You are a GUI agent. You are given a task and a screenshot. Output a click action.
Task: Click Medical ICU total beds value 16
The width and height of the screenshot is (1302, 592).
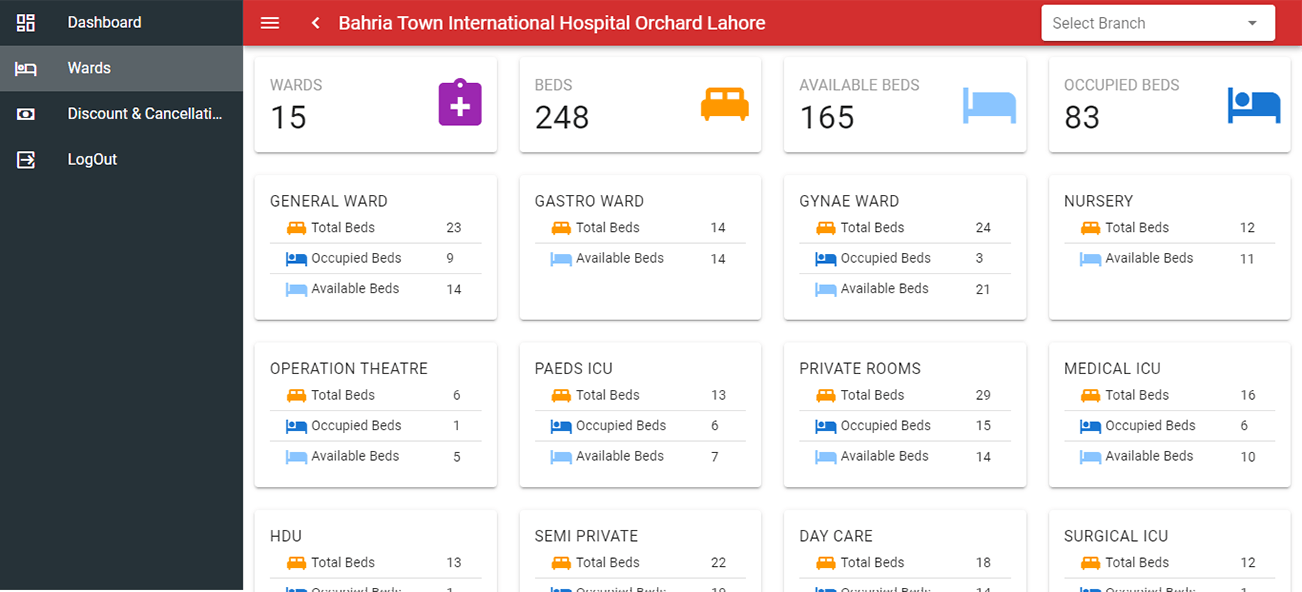click(1248, 395)
